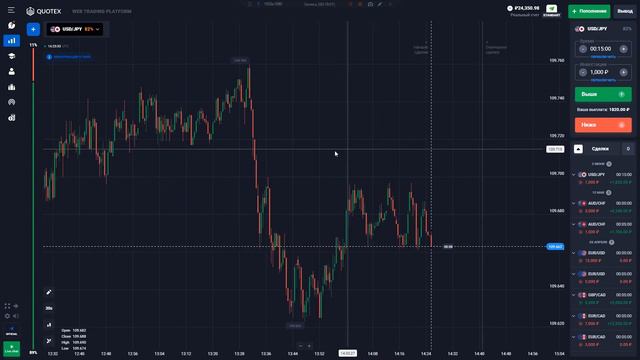Collapse the trades panel arrow

click(578, 149)
